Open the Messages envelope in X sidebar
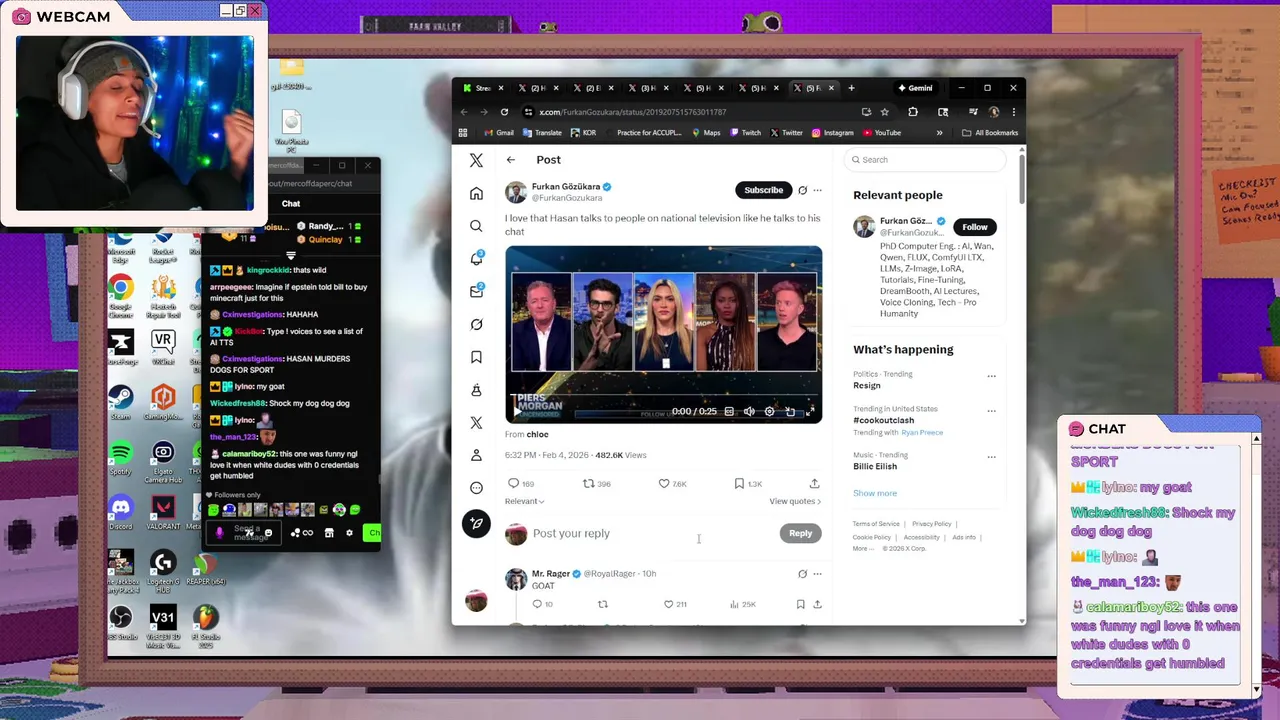 tap(476, 292)
